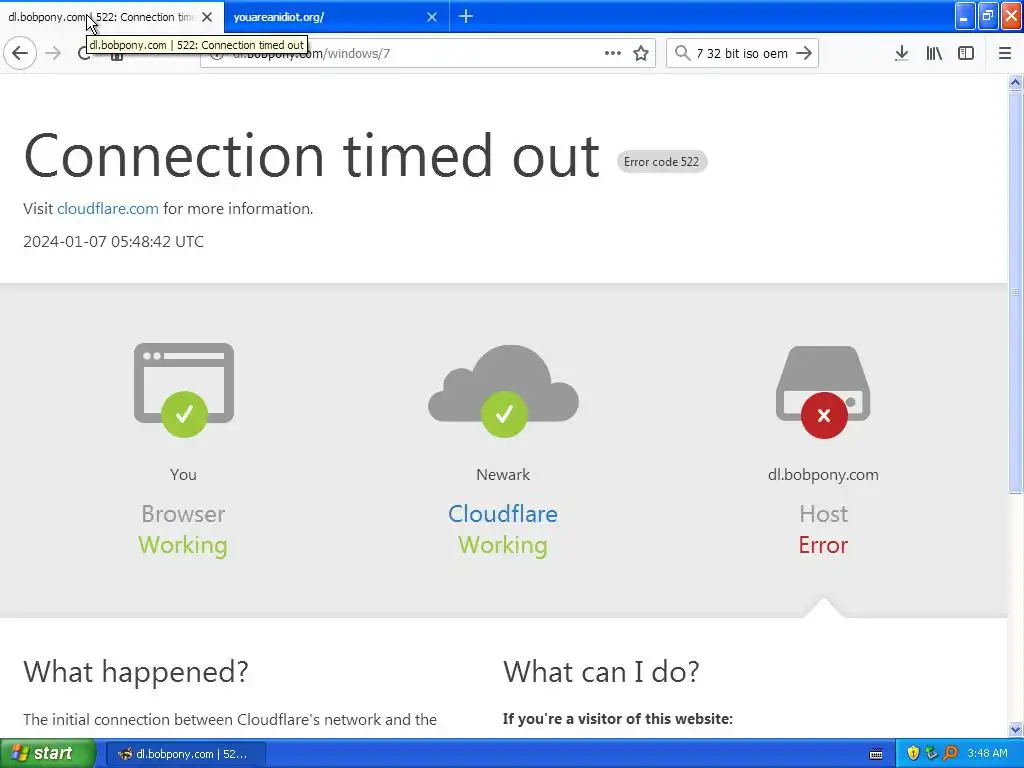Viewport: 1024px width, 768px height.
Task: Click the host server error icon
Action: pyautogui.click(x=823, y=391)
